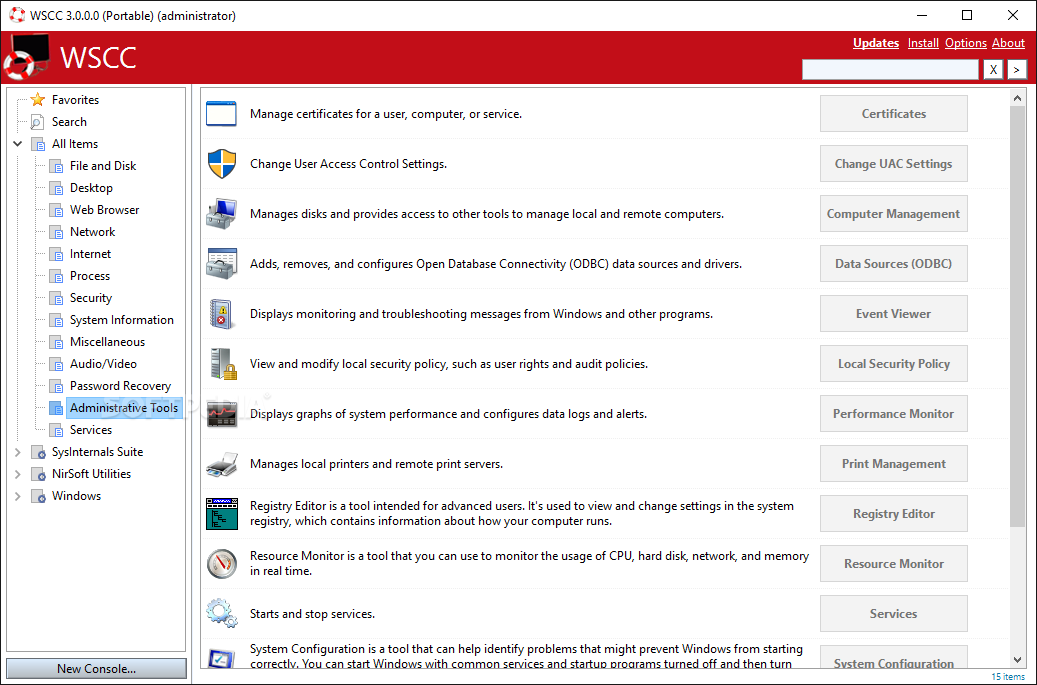Click the Performance Monitor graph icon

pos(222,414)
